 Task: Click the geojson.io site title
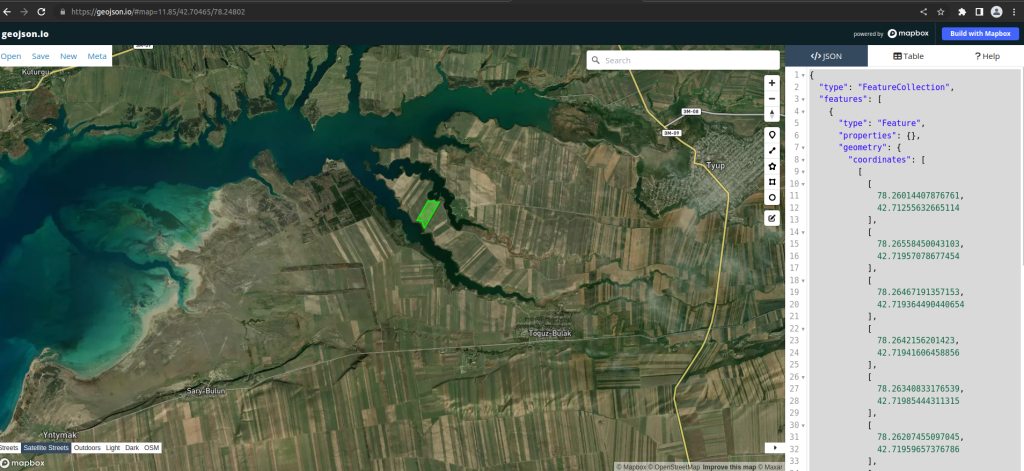25,34
